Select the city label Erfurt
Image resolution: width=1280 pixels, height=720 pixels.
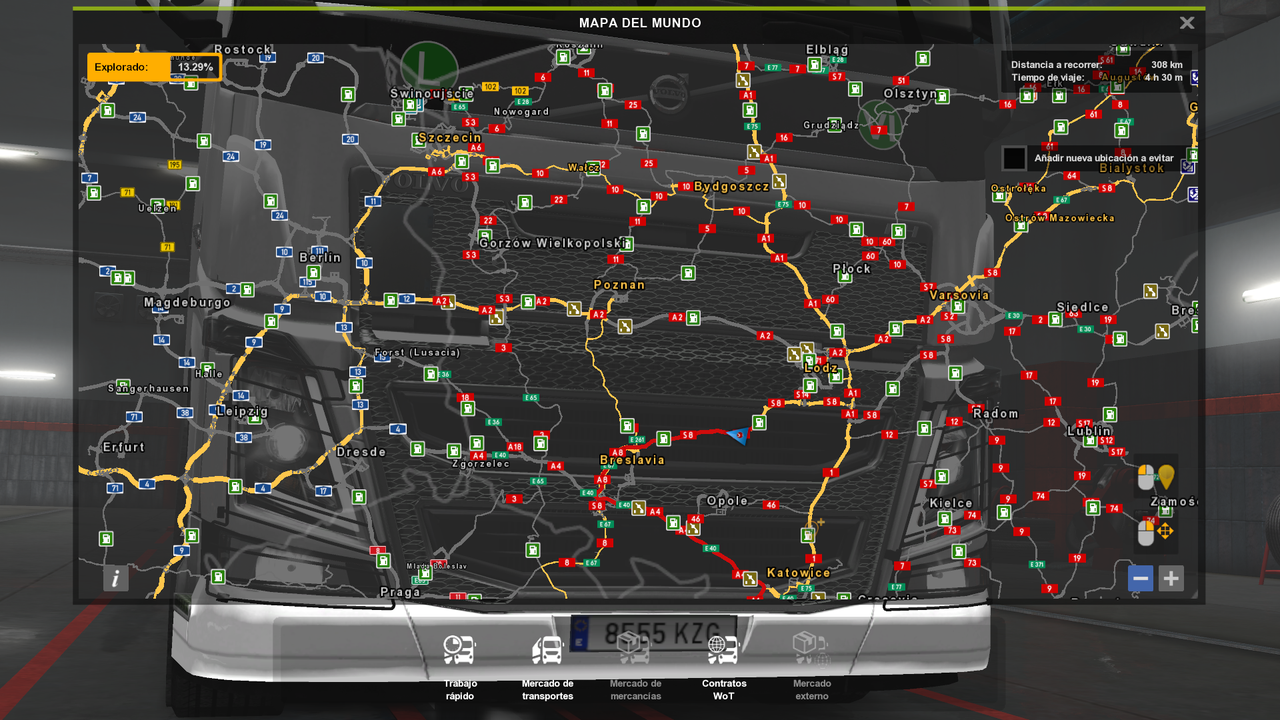click(124, 447)
